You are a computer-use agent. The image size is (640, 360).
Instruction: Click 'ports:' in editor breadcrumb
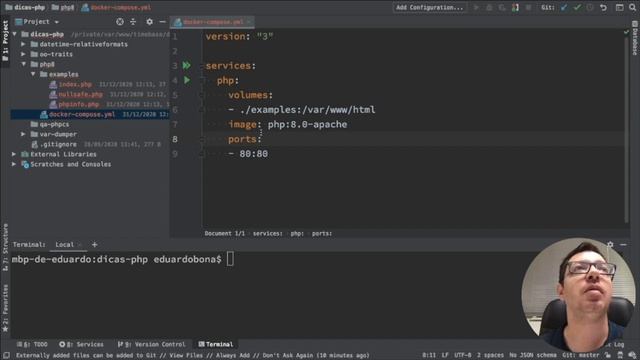coord(322,233)
